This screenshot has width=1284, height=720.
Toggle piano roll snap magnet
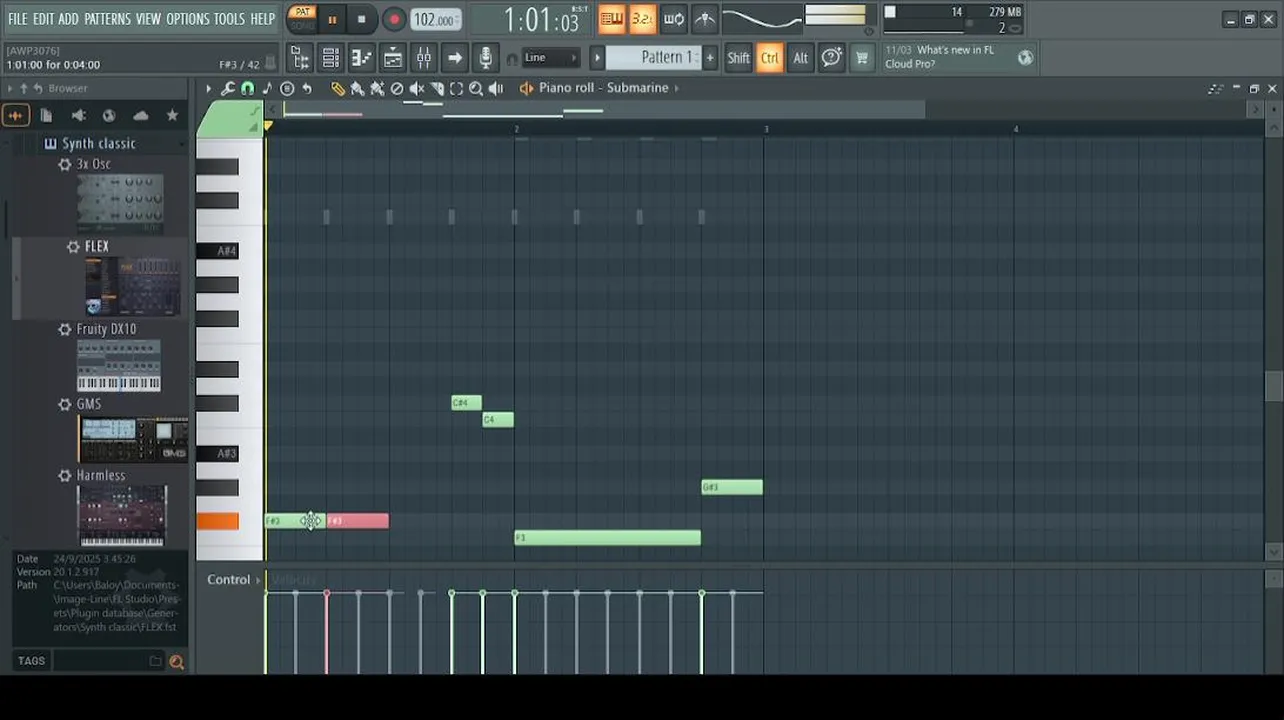pyautogui.click(x=247, y=88)
